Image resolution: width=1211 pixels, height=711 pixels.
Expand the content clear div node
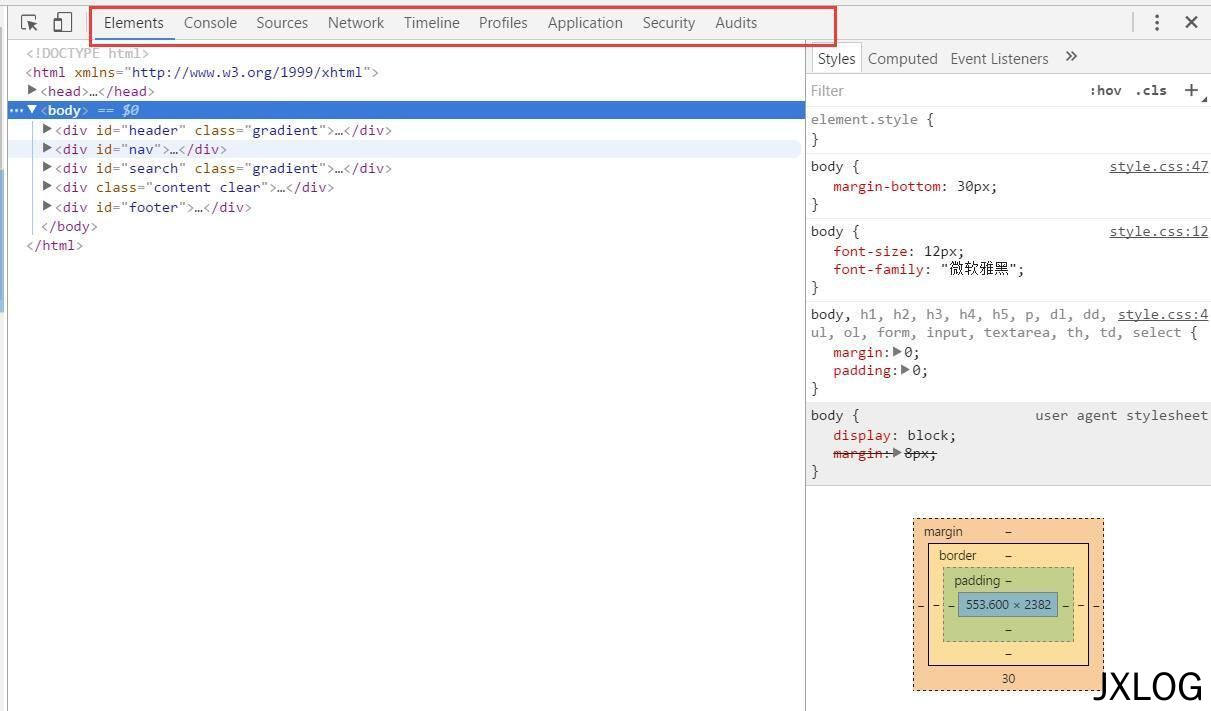coord(47,186)
